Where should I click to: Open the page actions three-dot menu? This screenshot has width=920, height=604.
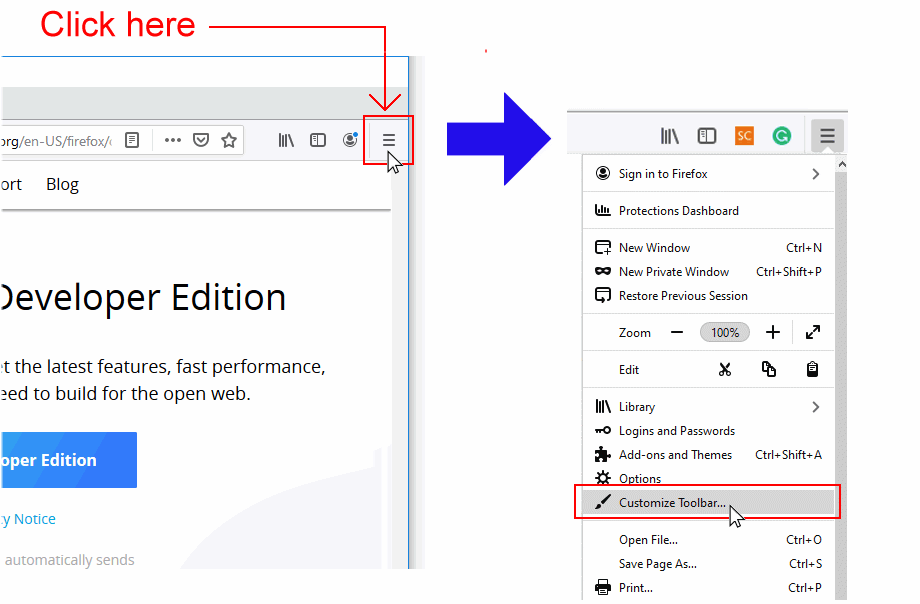pyautogui.click(x=172, y=140)
